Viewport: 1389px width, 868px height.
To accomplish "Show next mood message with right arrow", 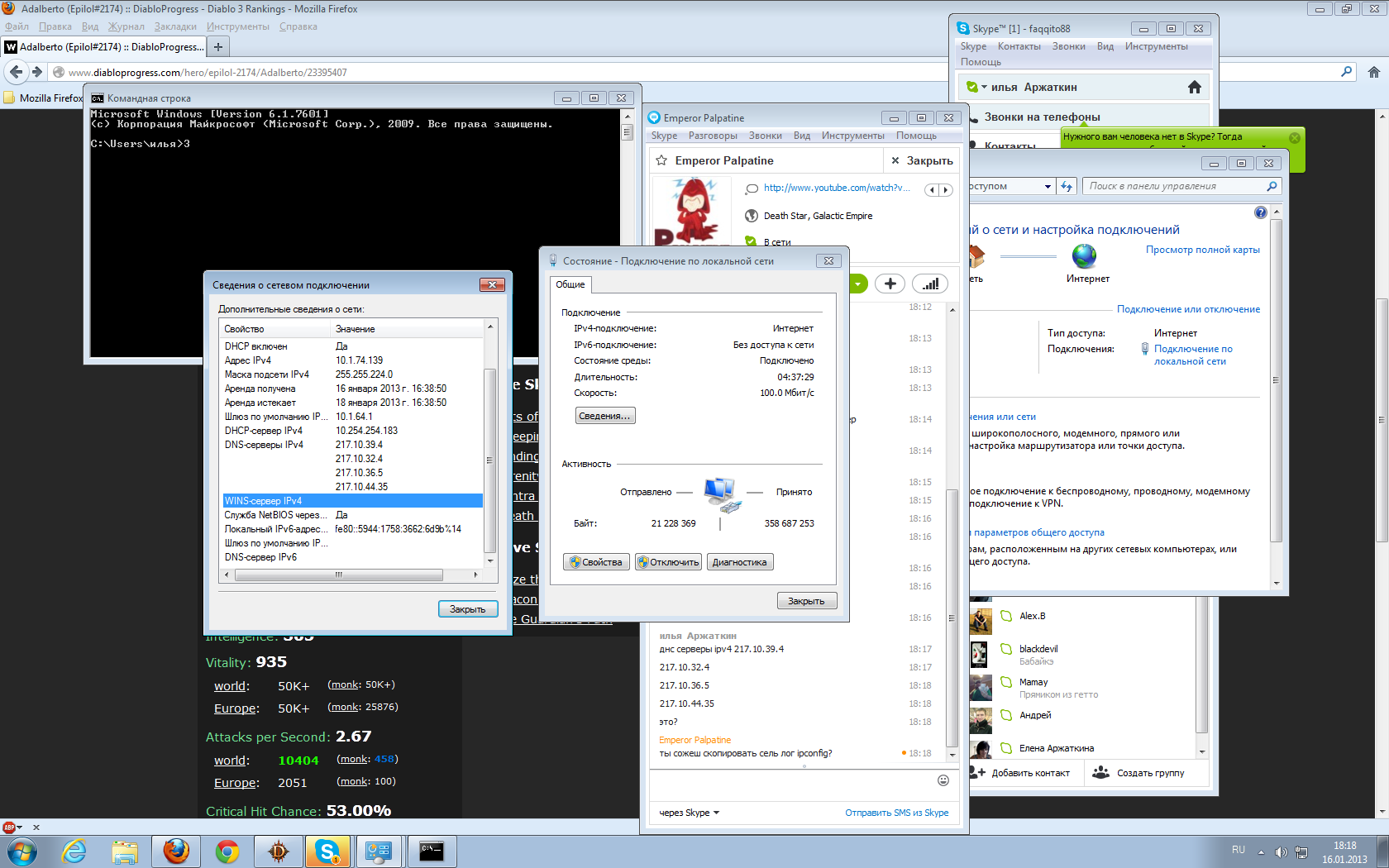I will point(946,189).
